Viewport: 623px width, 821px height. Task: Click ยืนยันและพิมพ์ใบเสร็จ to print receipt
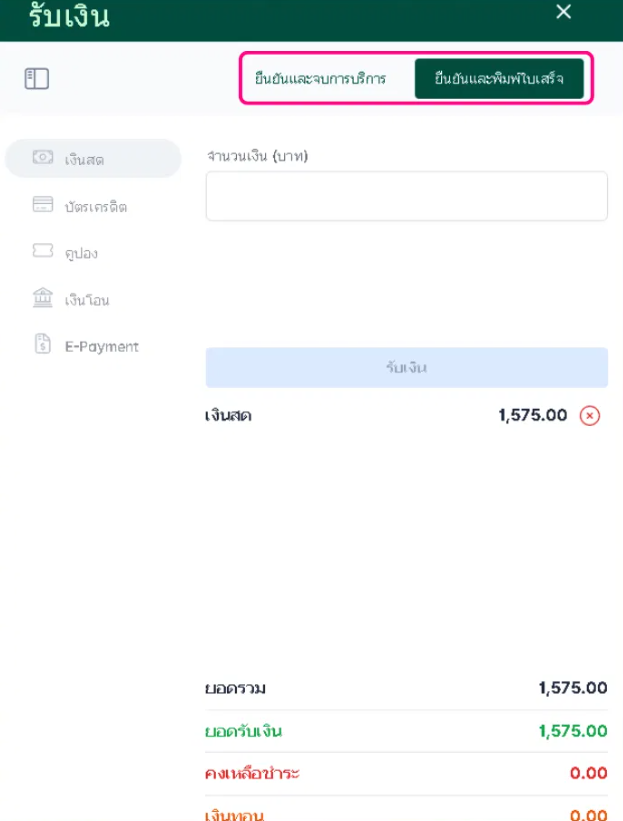pos(499,79)
